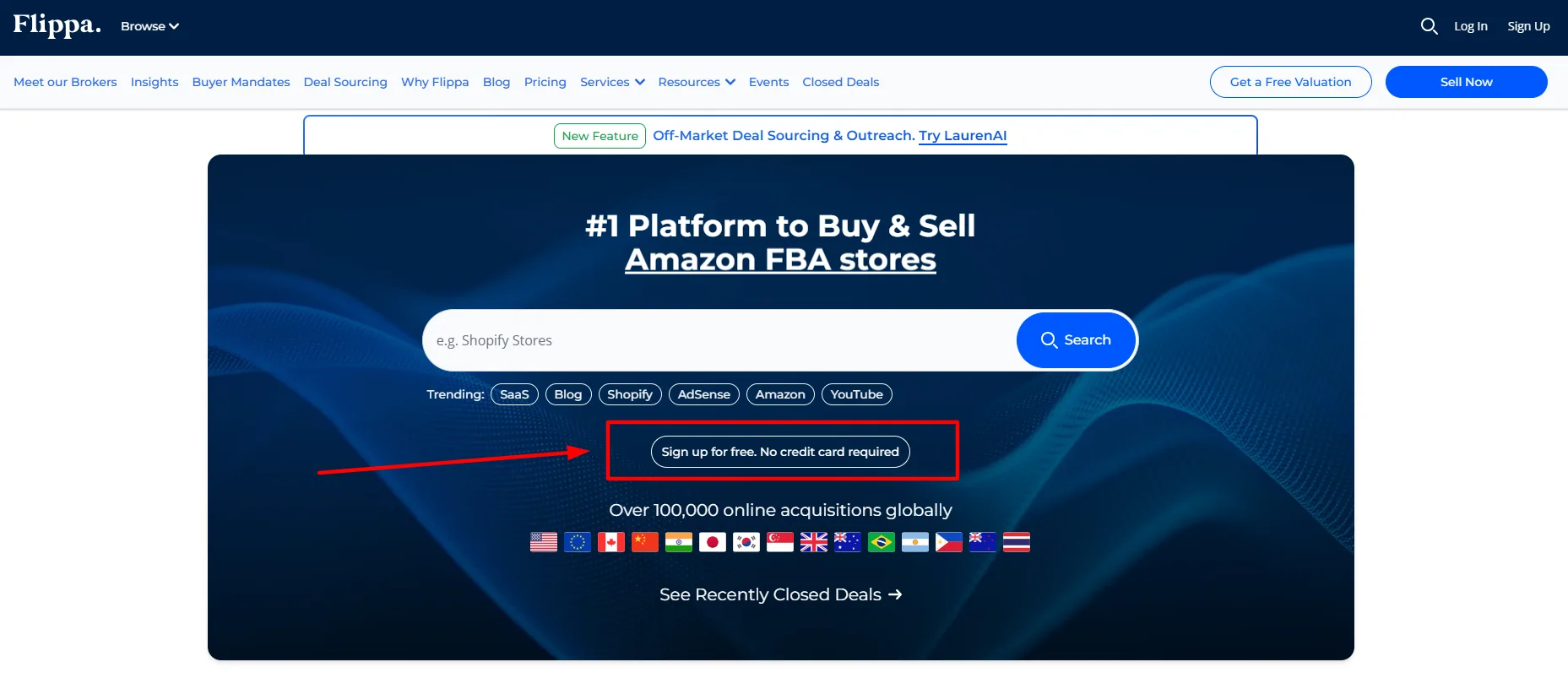Image resolution: width=1568 pixels, height=689 pixels.
Task: Expand the Resources dropdown
Action: pos(697,82)
